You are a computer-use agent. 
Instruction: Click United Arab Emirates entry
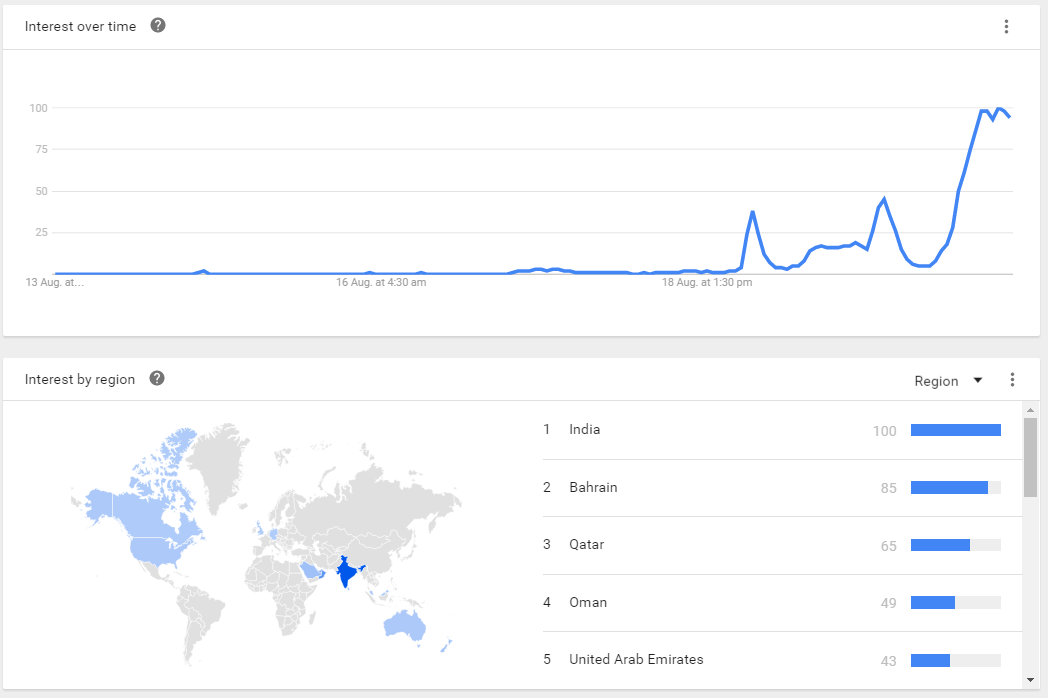[636, 660]
